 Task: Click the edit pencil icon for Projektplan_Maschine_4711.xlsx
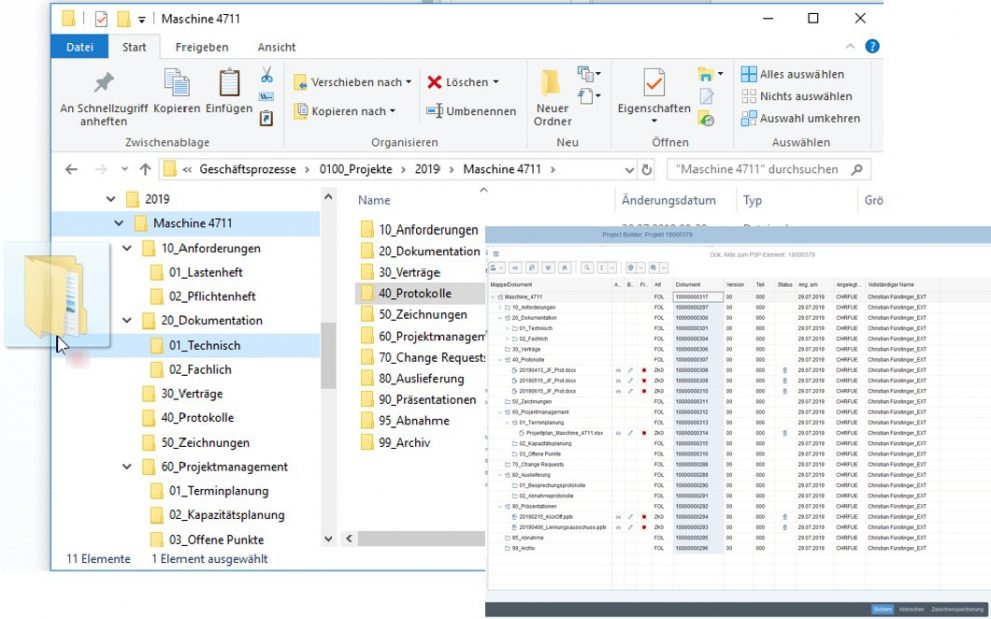click(630, 433)
